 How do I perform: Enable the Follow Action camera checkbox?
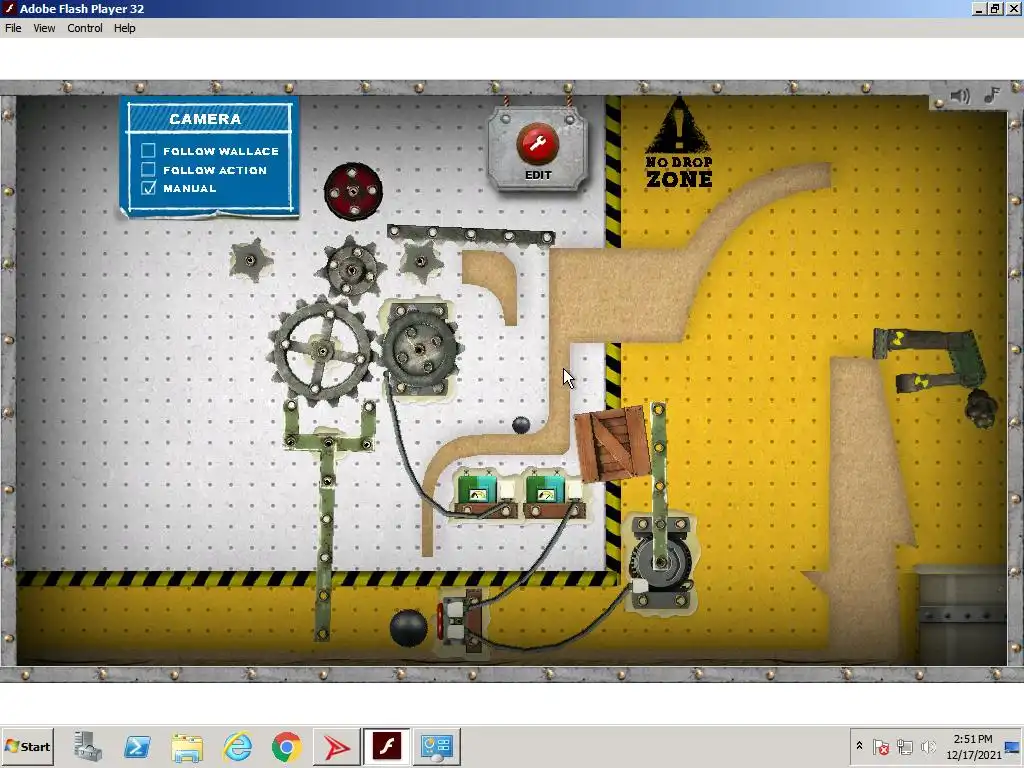(x=148, y=170)
